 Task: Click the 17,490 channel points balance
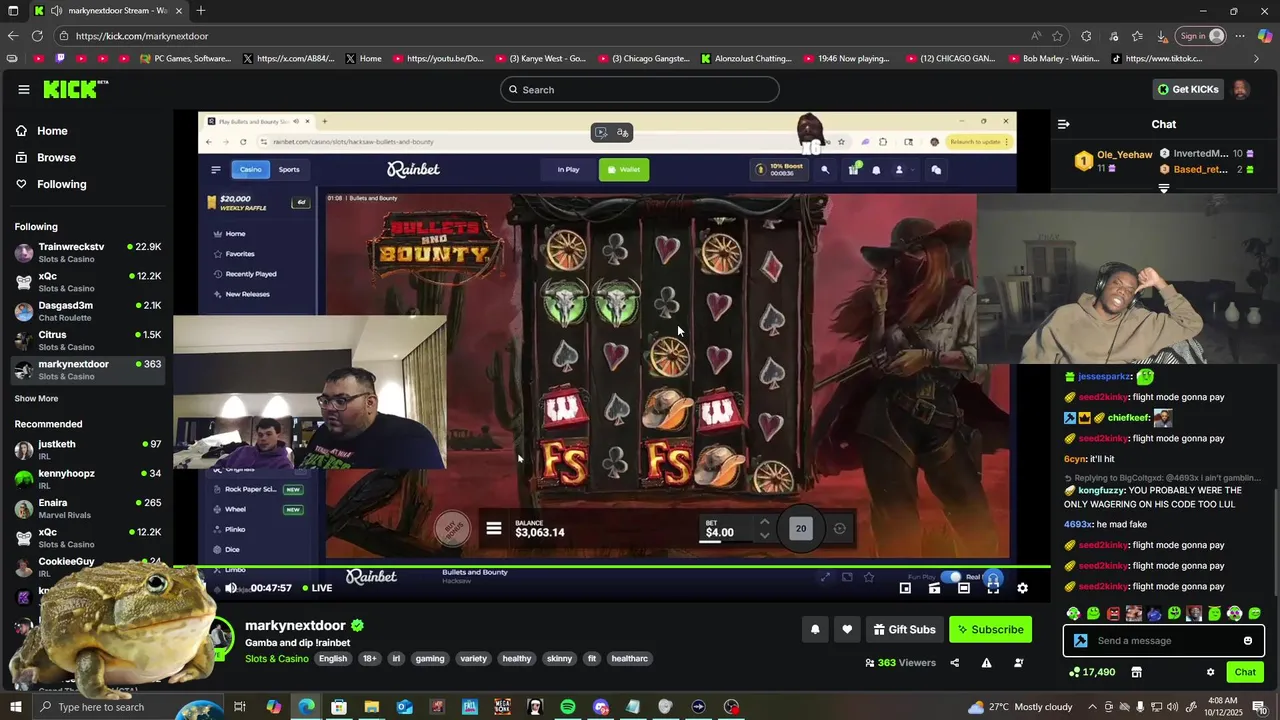point(1092,672)
